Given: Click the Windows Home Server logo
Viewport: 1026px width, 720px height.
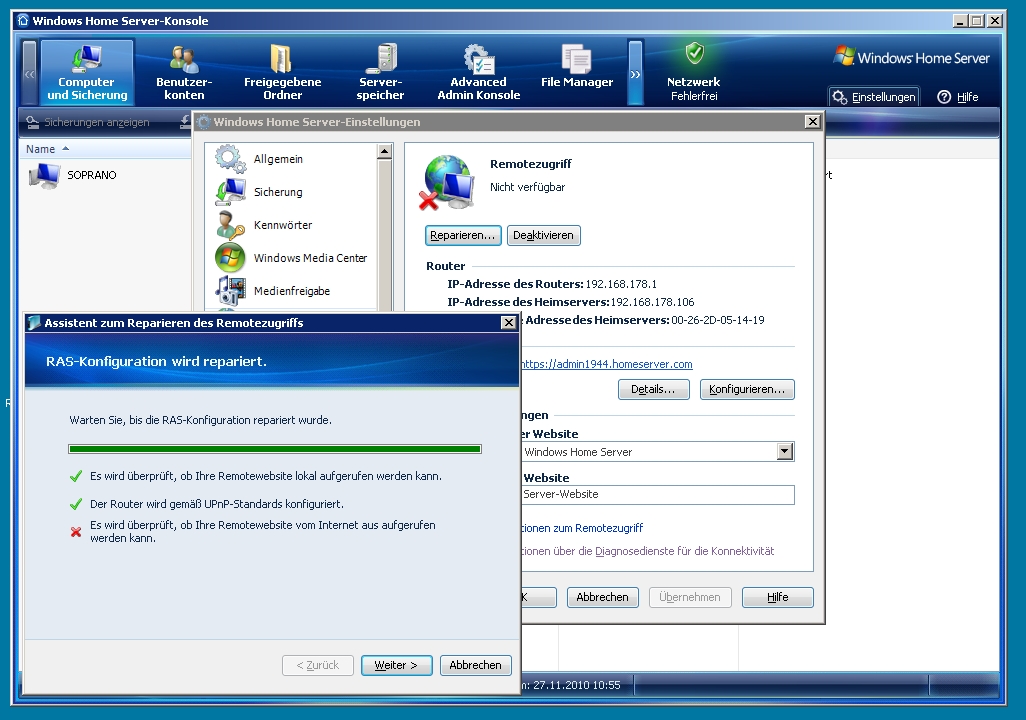Looking at the screenshot, I should (x=911, y=58).
